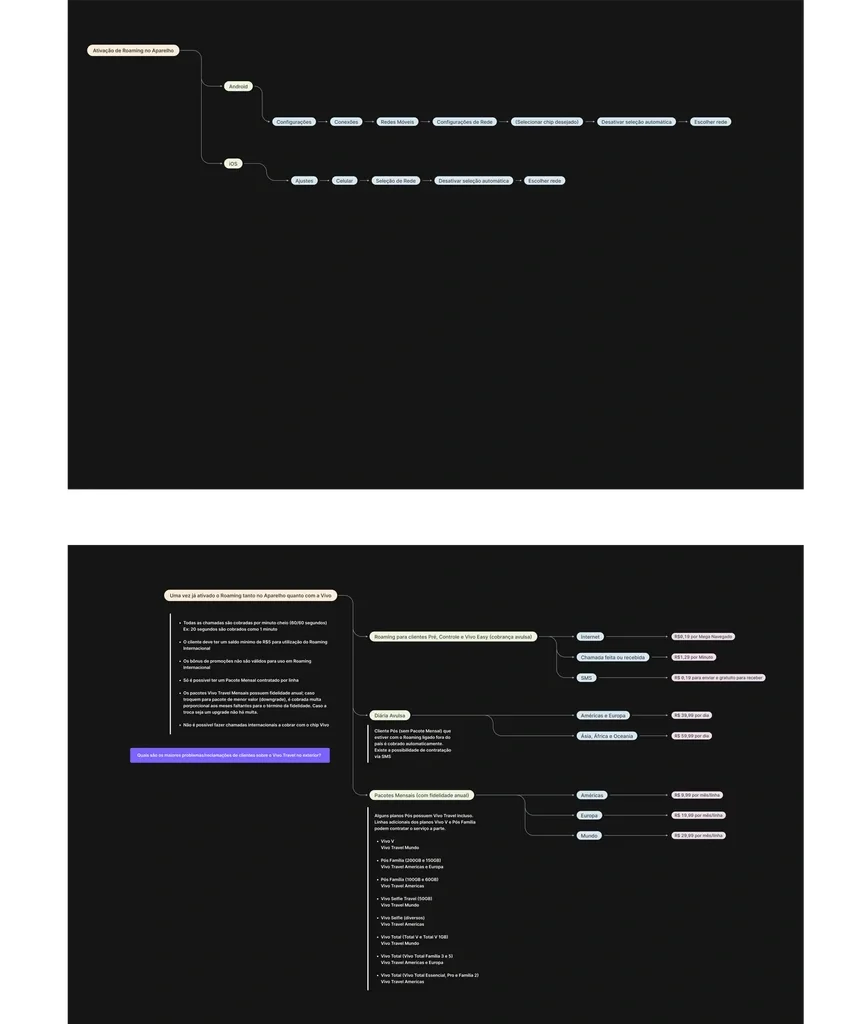Click the Android branch node
864x1024 pixels.
(238, 86)
